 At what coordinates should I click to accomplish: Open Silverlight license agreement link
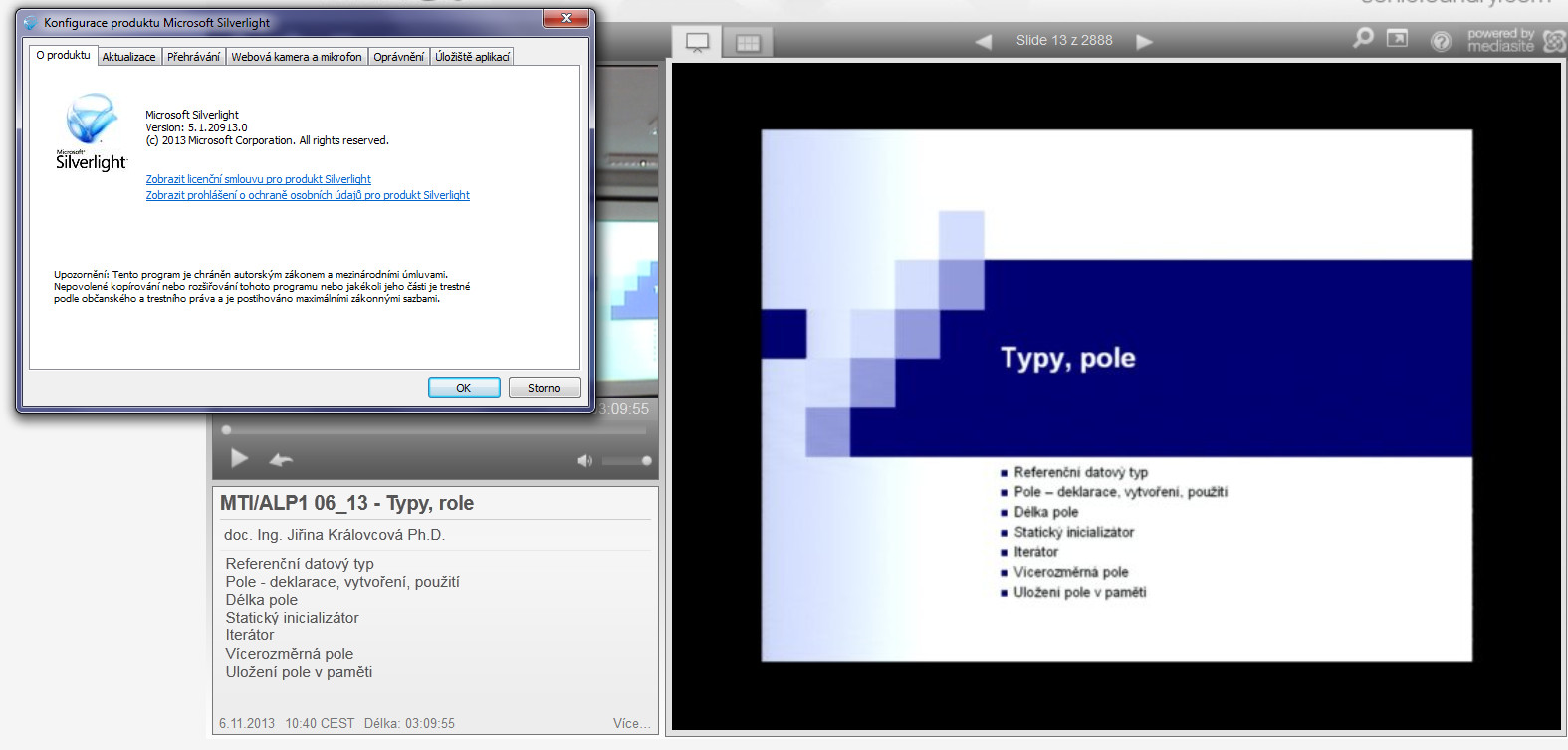[258, 179]
